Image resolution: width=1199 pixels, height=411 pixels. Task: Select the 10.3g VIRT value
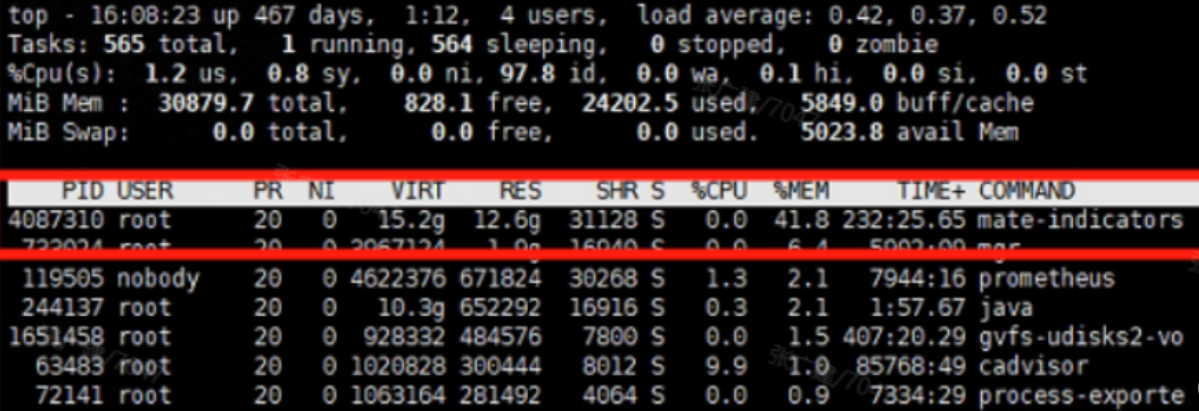pyautogui.click(x=411, y=308)
